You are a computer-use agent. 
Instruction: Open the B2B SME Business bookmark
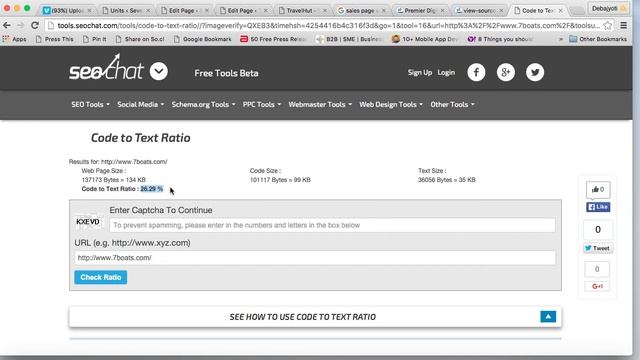pyautogui.click(x=349, y=39)
